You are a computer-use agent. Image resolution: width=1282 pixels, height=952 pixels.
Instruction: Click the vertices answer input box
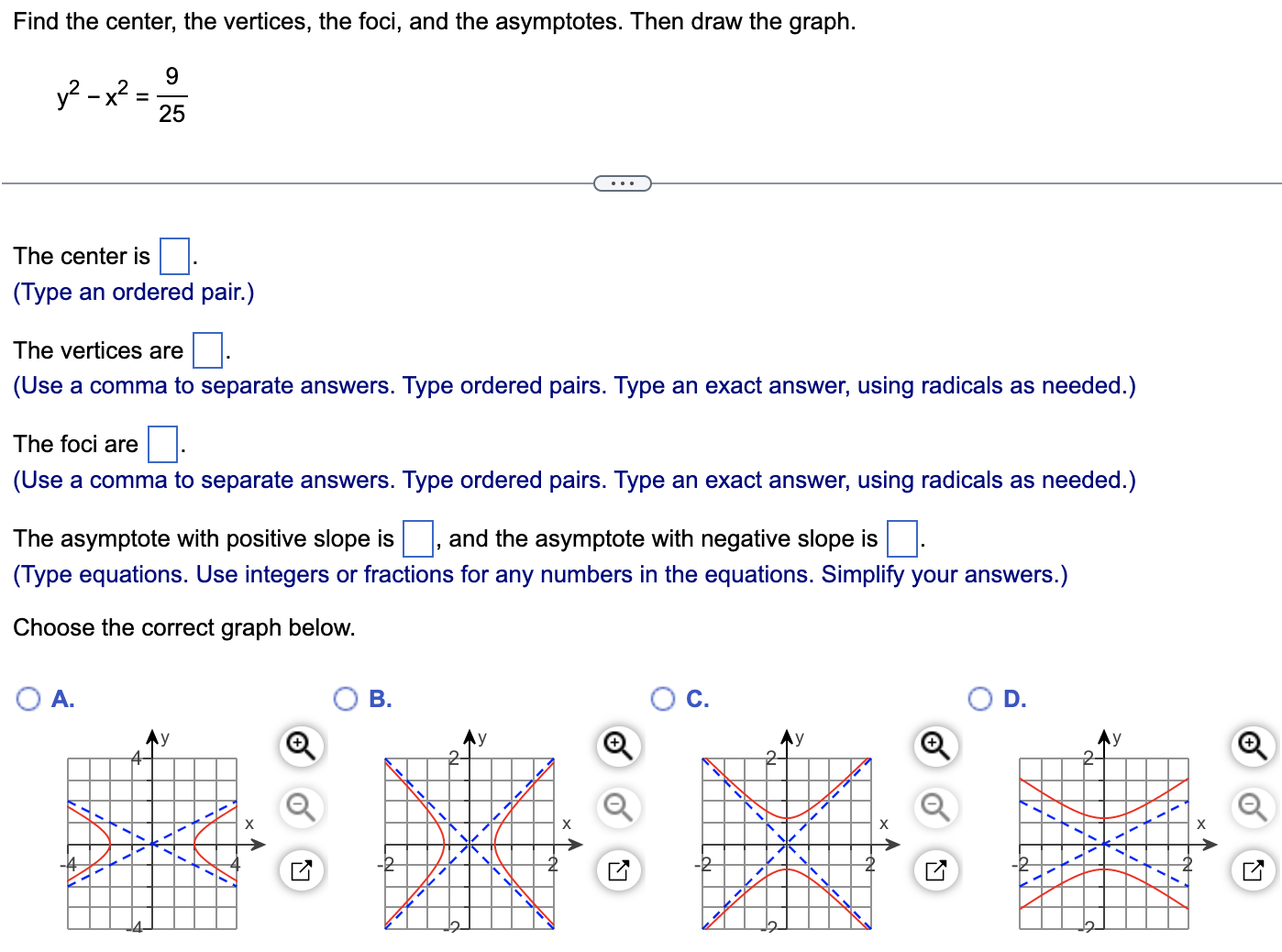207,349
